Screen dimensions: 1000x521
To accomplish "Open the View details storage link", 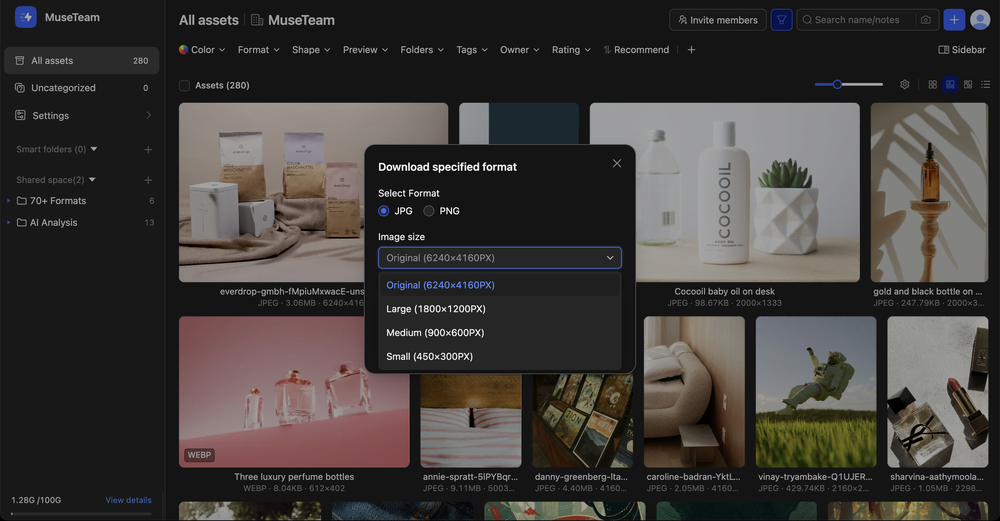I will click(128, 500).
